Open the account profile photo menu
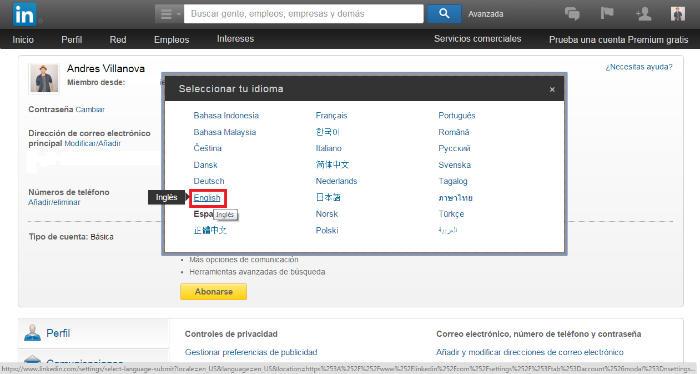Screen dimensions: 700x374 pyautogui.click(x=678, y=14)
